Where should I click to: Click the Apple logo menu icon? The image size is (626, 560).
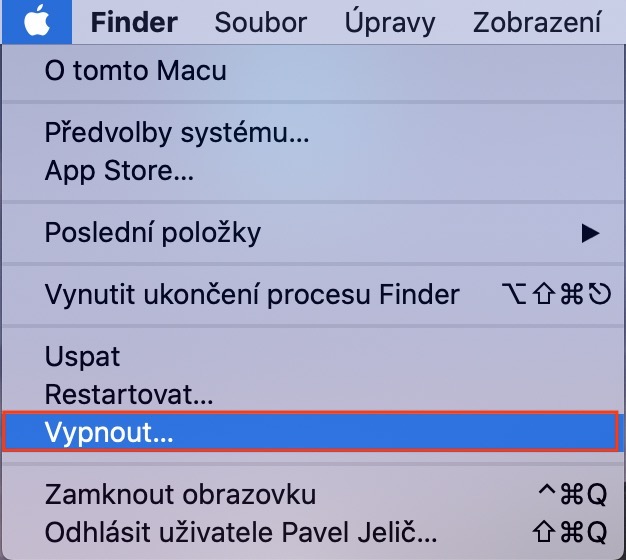[36, 20]
